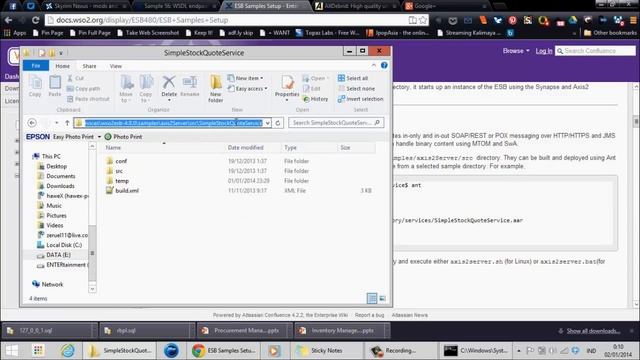
Task: Click the Delete icon in Organize group
Action: click(x=169, y=87)
